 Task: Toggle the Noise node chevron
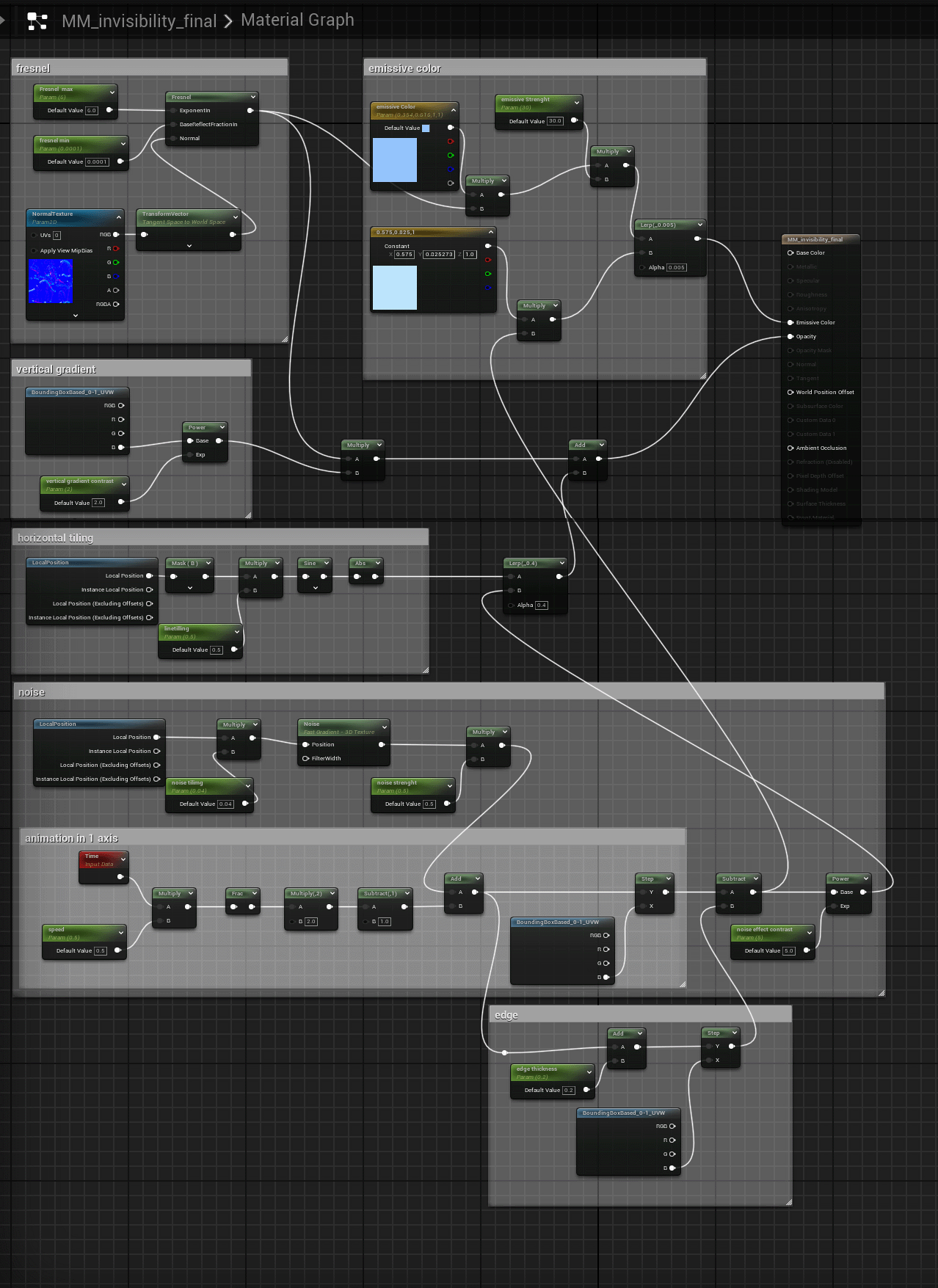click(x=384, y=727)
